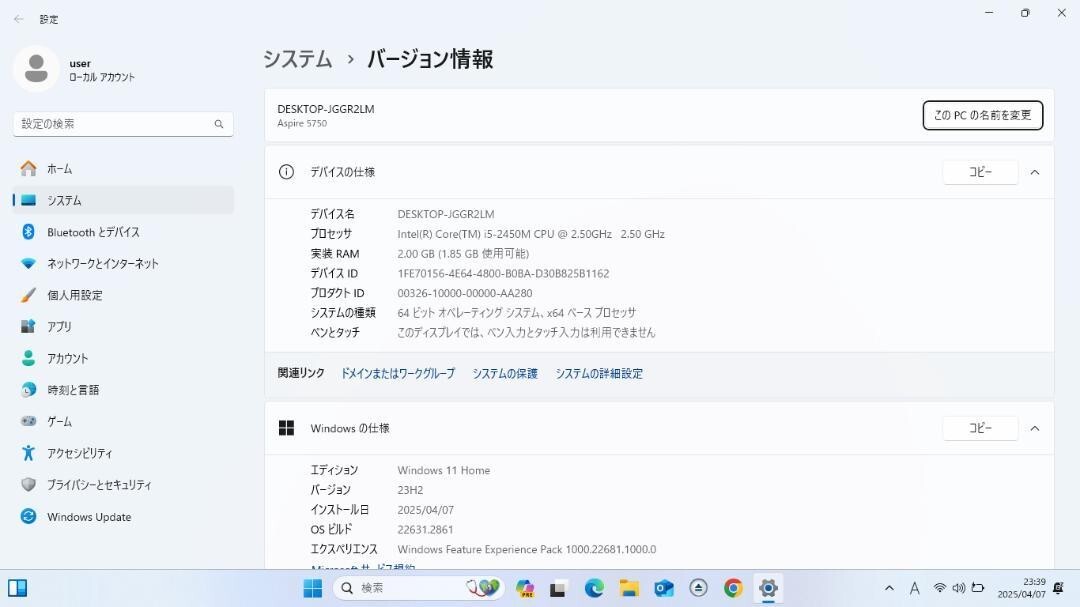The width and height of the screenshot is (1080, 607).
Task: Collapse the デバイスの仕様 section
Action: 1035,172
